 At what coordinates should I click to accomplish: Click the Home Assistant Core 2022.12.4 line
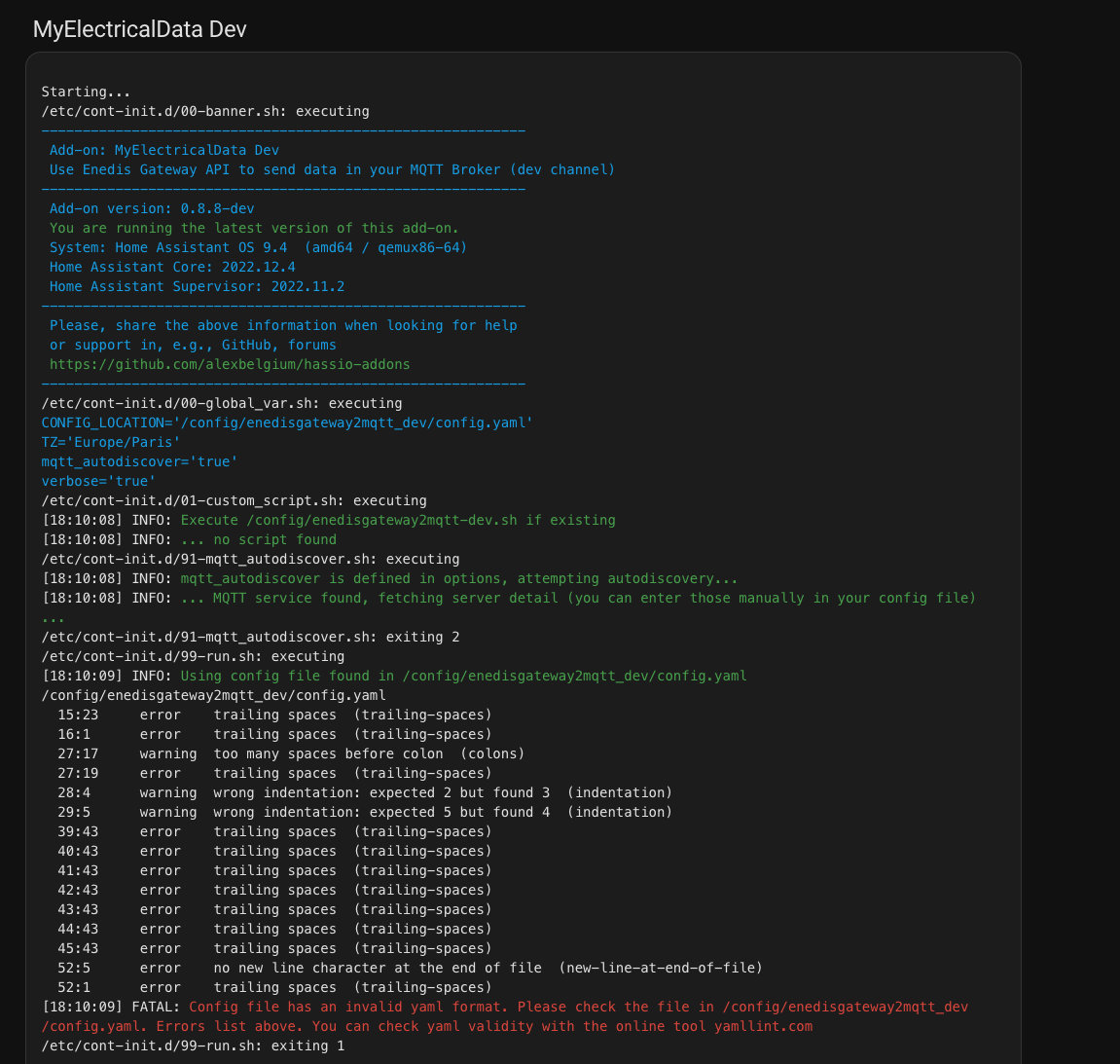[x=172, y=267]
